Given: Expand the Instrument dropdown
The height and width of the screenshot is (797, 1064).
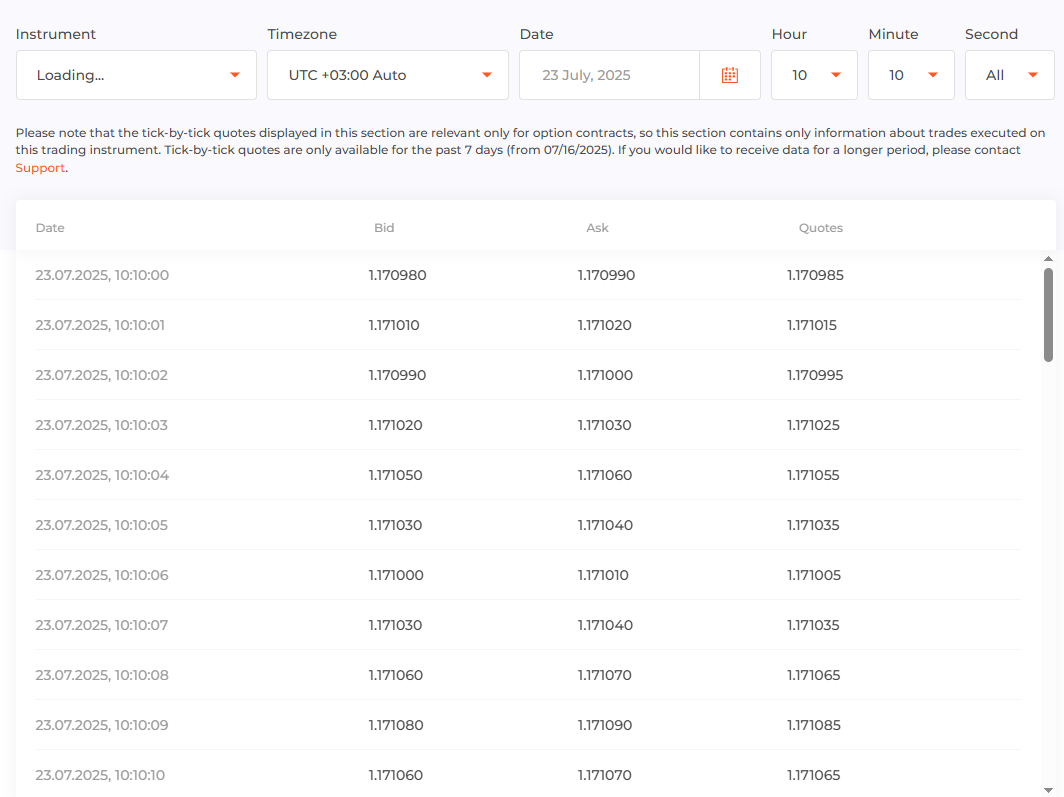Looking at the screenshot, I should (136, 75).
